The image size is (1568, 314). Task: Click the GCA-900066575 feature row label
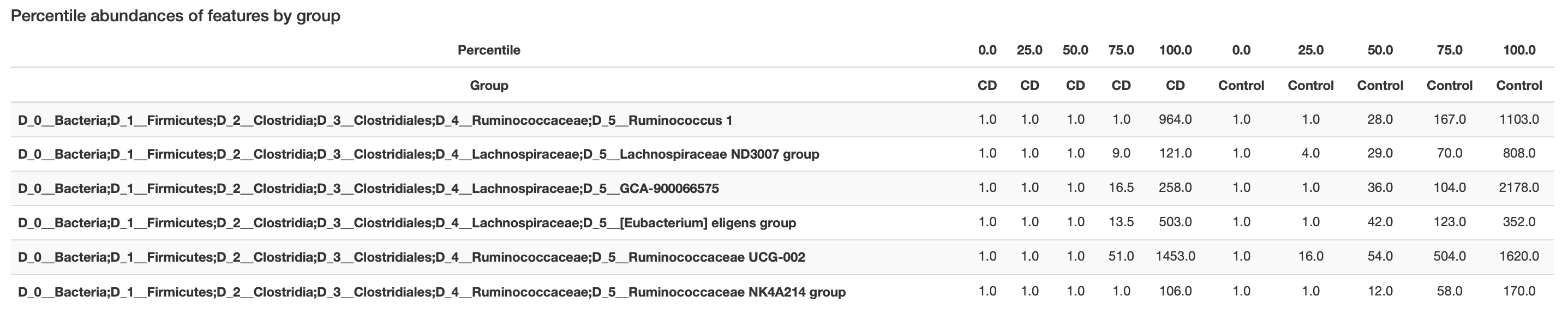tap(368, 189)
